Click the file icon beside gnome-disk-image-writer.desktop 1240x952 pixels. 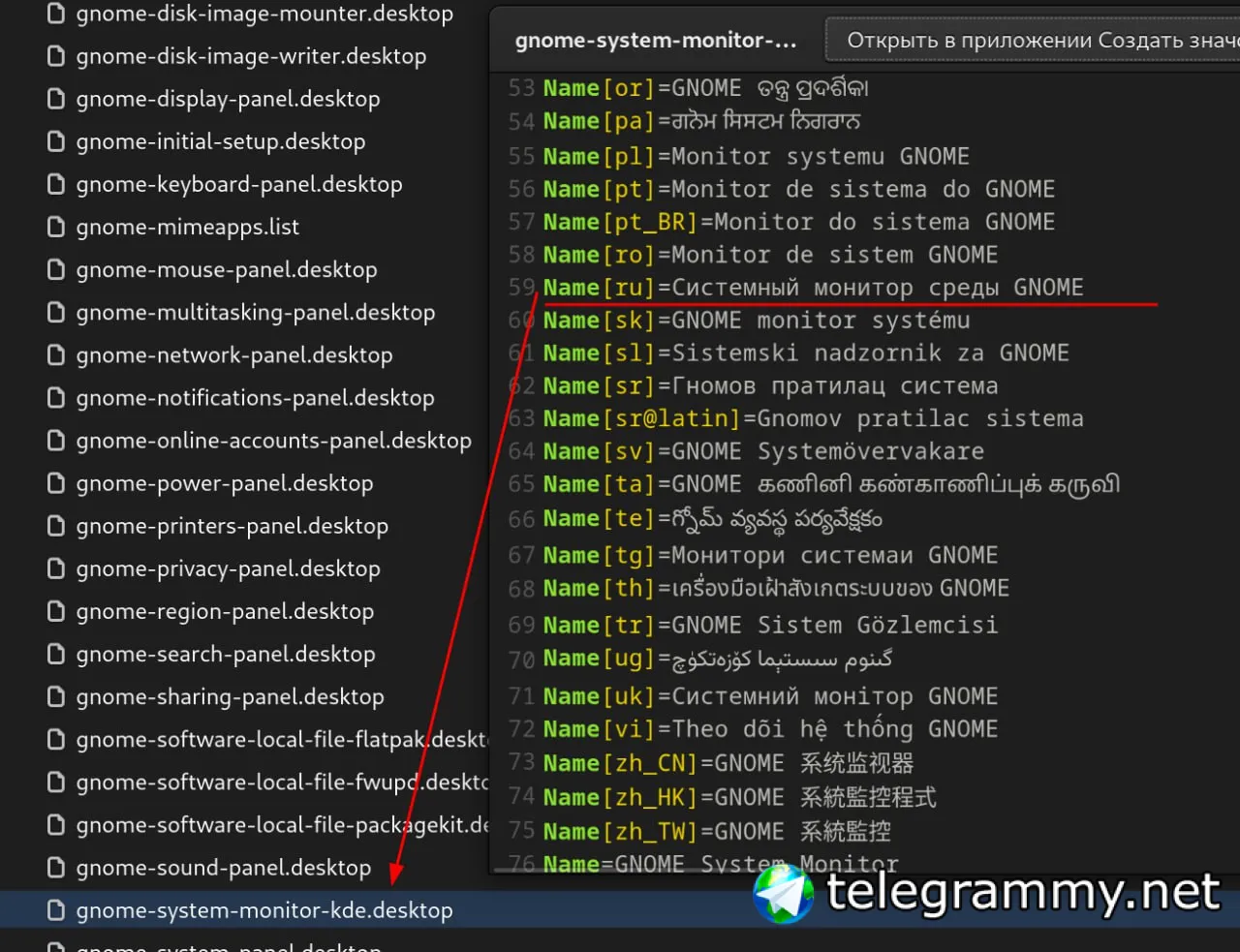click(x=56, y=56)
